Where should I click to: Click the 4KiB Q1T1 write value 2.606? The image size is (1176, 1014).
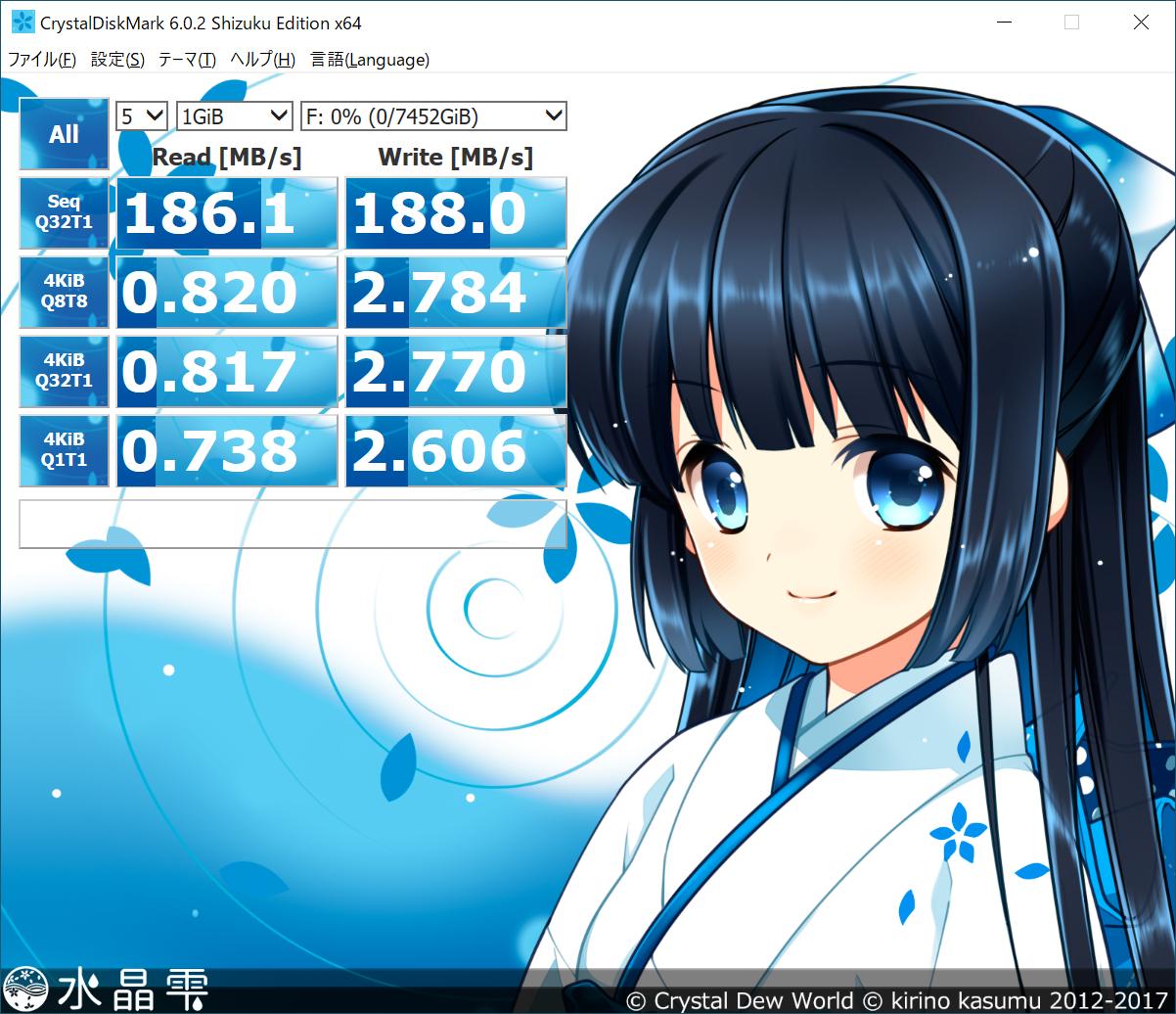(x=456, y=450)
